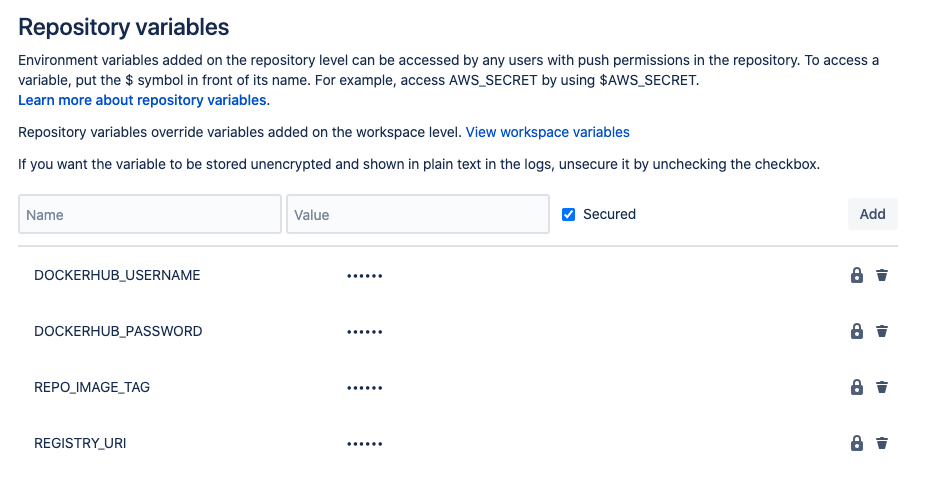Delete the DOCKERHUB_USERNAME variable with trash icon

point(882,275)
